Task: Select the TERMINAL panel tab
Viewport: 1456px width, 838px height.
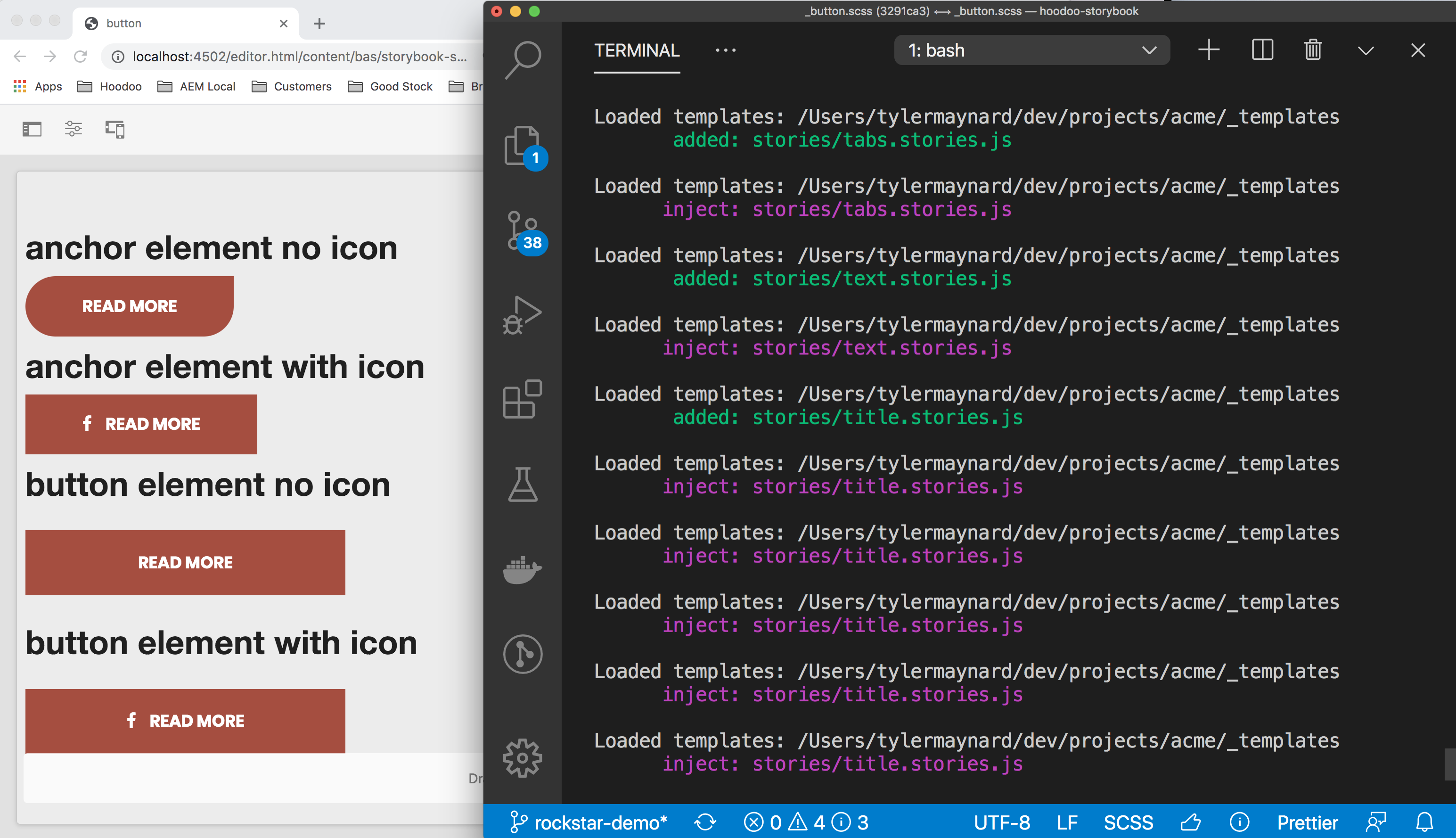Action: click(636, 50)
